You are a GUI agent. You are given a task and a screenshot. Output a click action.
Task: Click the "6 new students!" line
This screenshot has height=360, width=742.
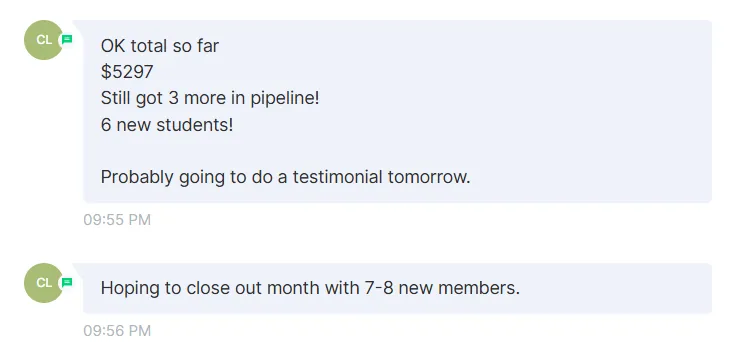167,125
